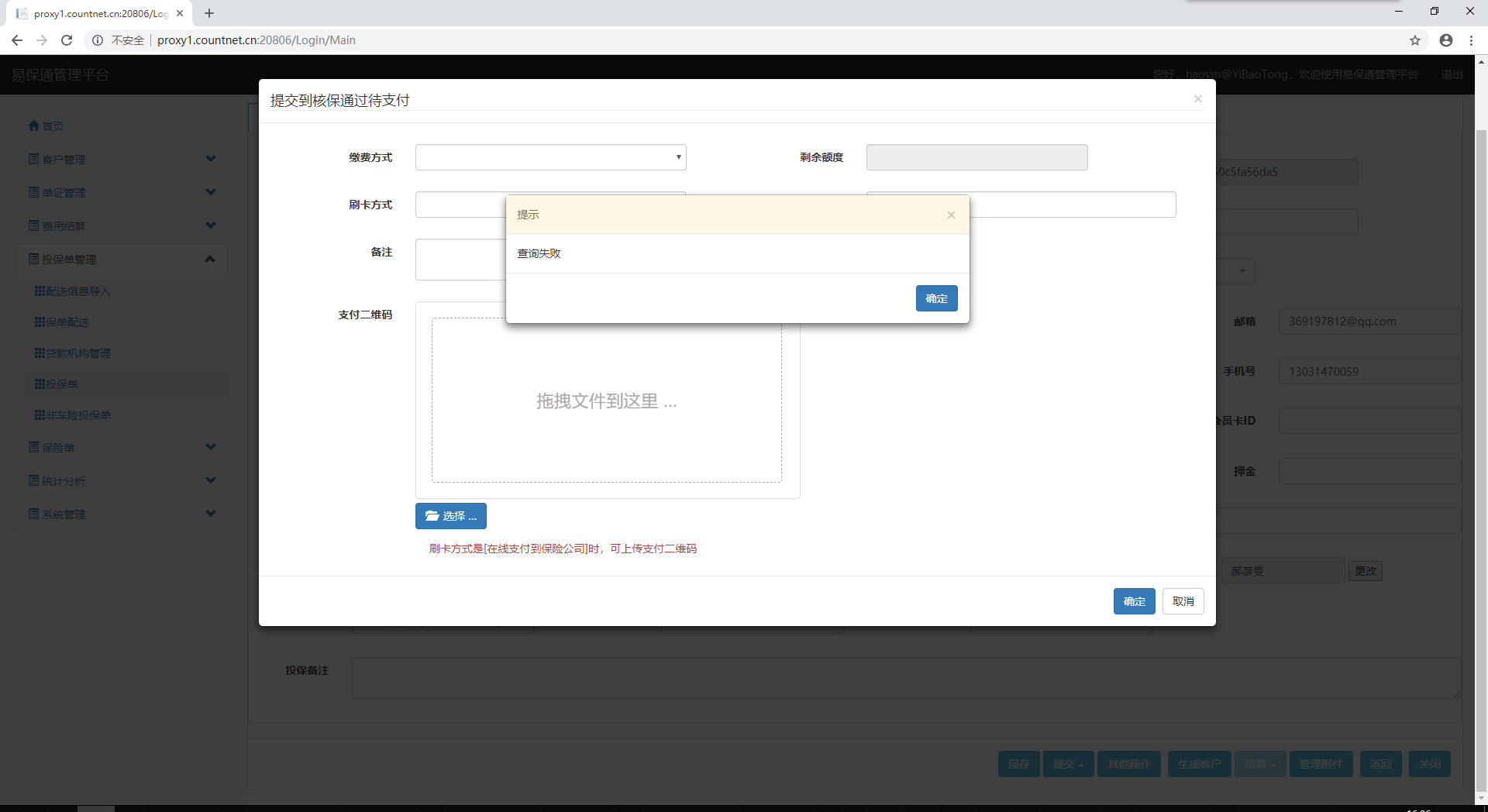Open 非车险投保单 in the sidebar
Viewport: 1488px width, 812px height.
(x=73, y=415)
